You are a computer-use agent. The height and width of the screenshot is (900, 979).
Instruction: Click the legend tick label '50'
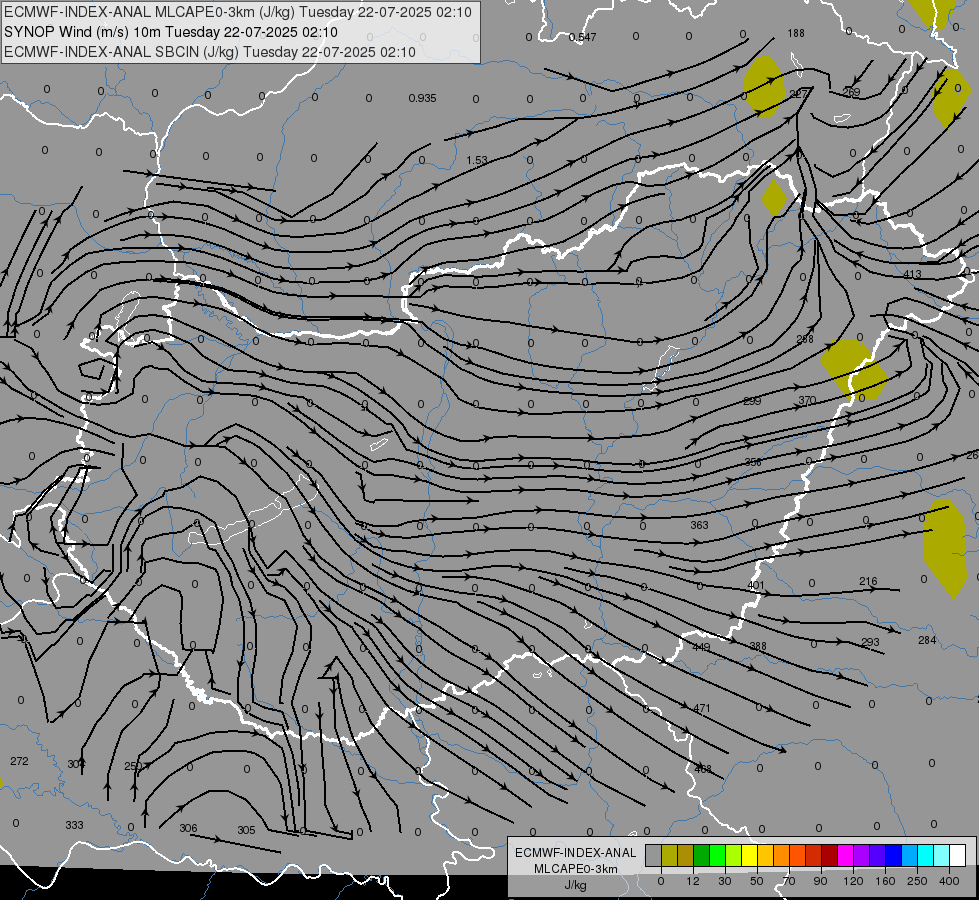[756, 881]
